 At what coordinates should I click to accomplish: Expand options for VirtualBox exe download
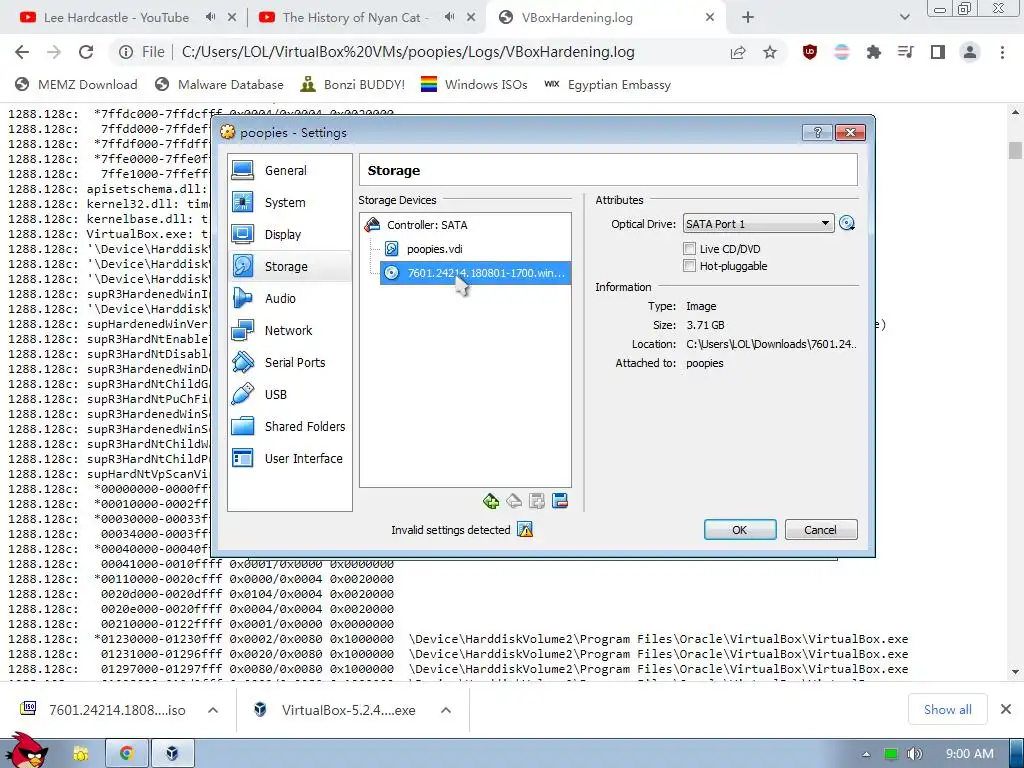click(445, 710)
